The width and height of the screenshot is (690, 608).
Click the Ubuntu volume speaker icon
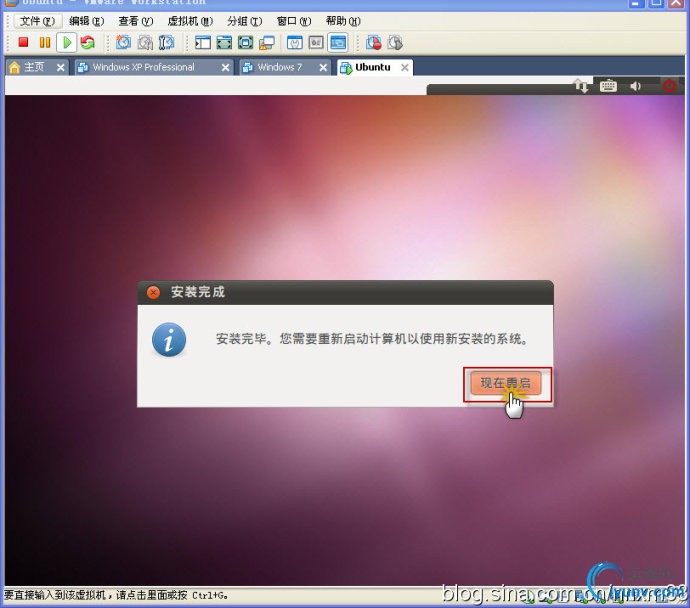click(635, 86)
